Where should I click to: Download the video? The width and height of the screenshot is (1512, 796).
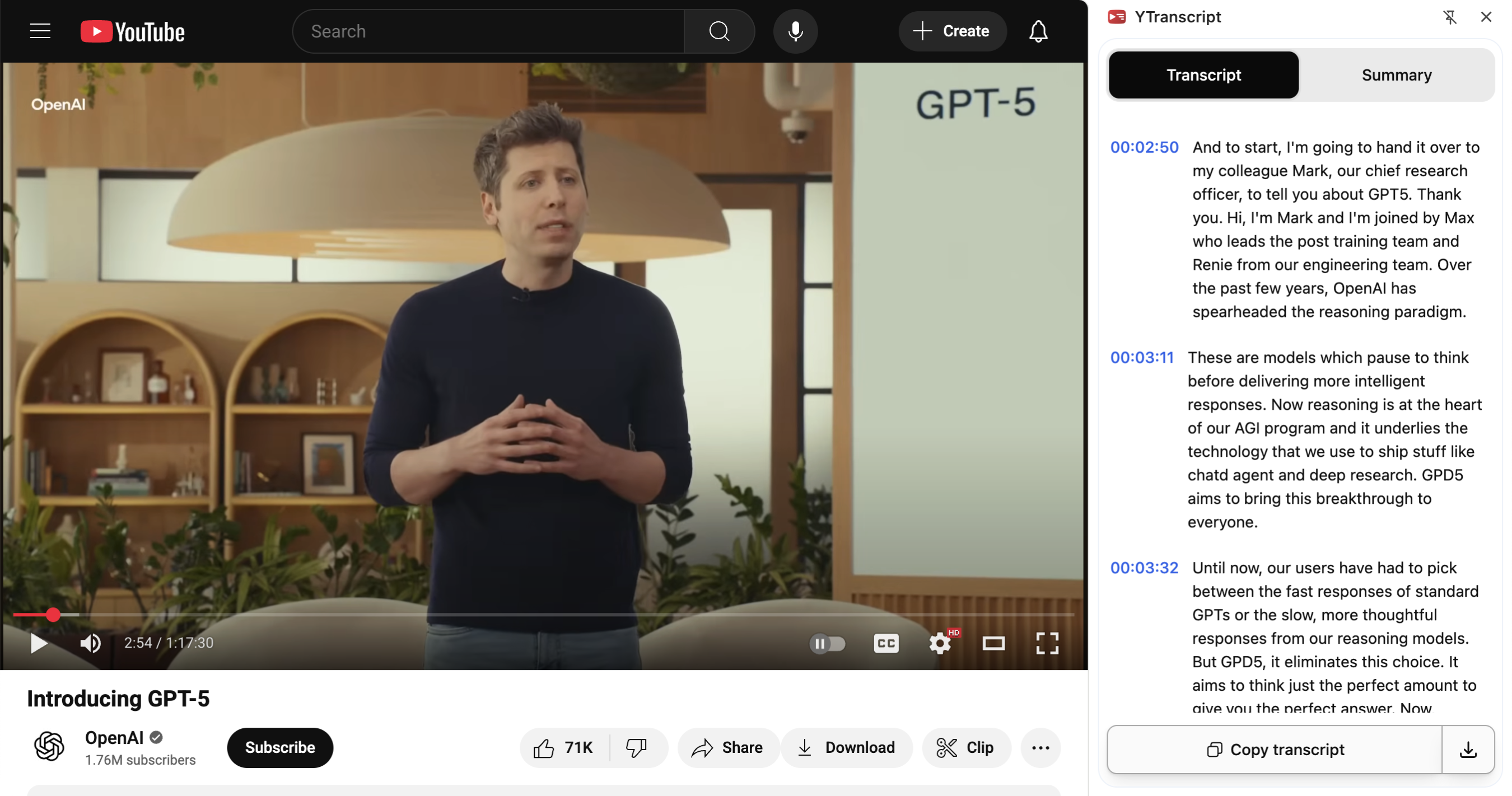846,747
